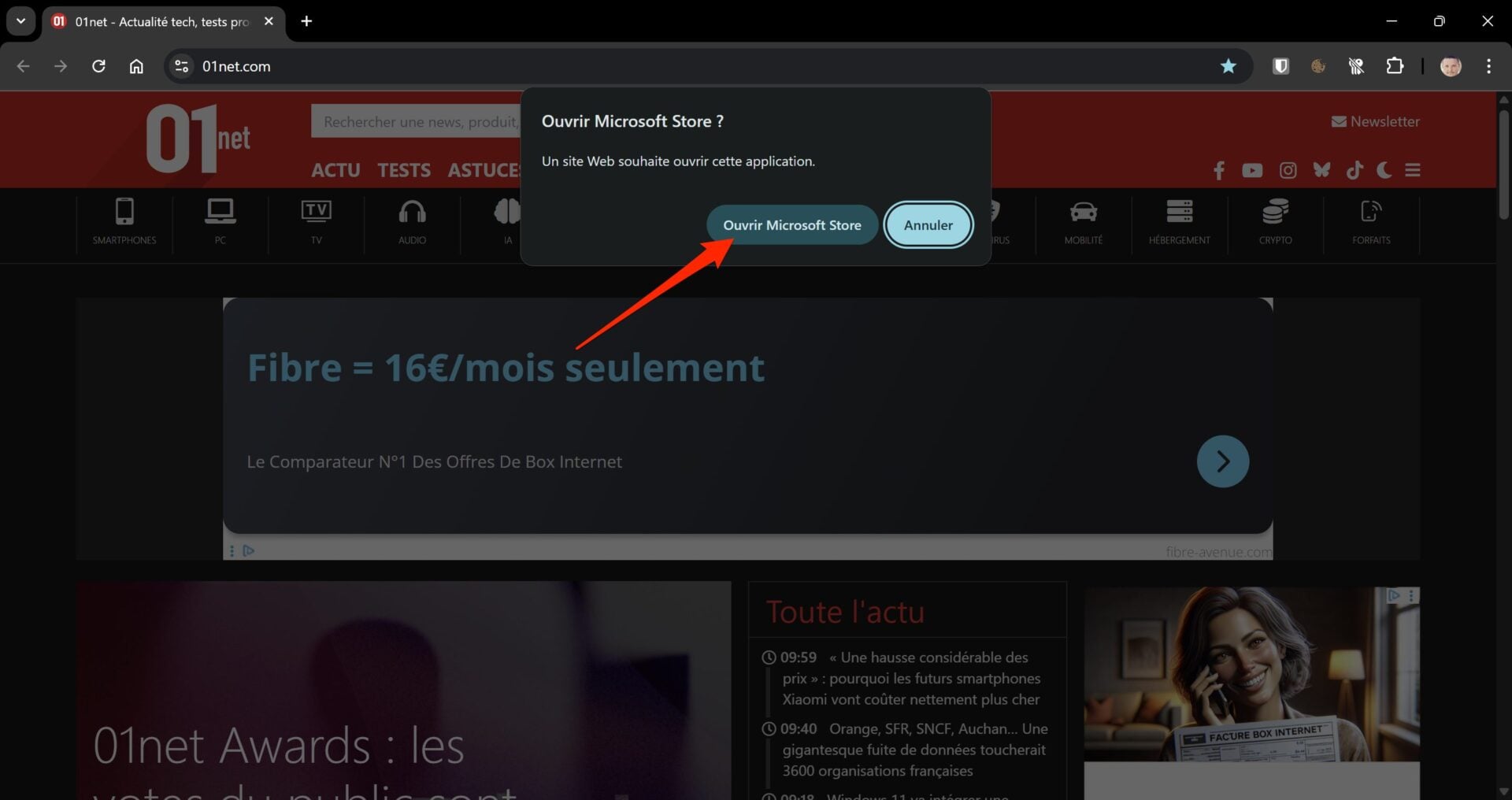
Task: Reload the current page
Action: click(98, 66)
